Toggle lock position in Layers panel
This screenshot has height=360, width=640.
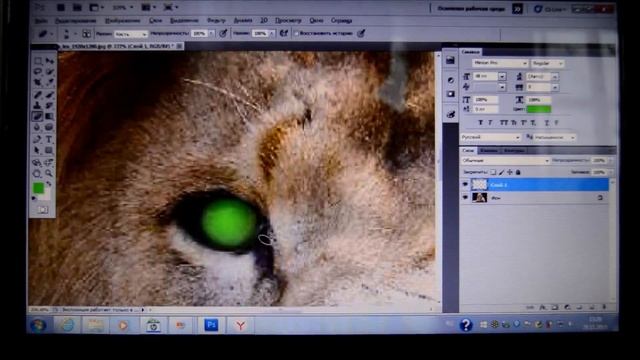pos(510,172)
